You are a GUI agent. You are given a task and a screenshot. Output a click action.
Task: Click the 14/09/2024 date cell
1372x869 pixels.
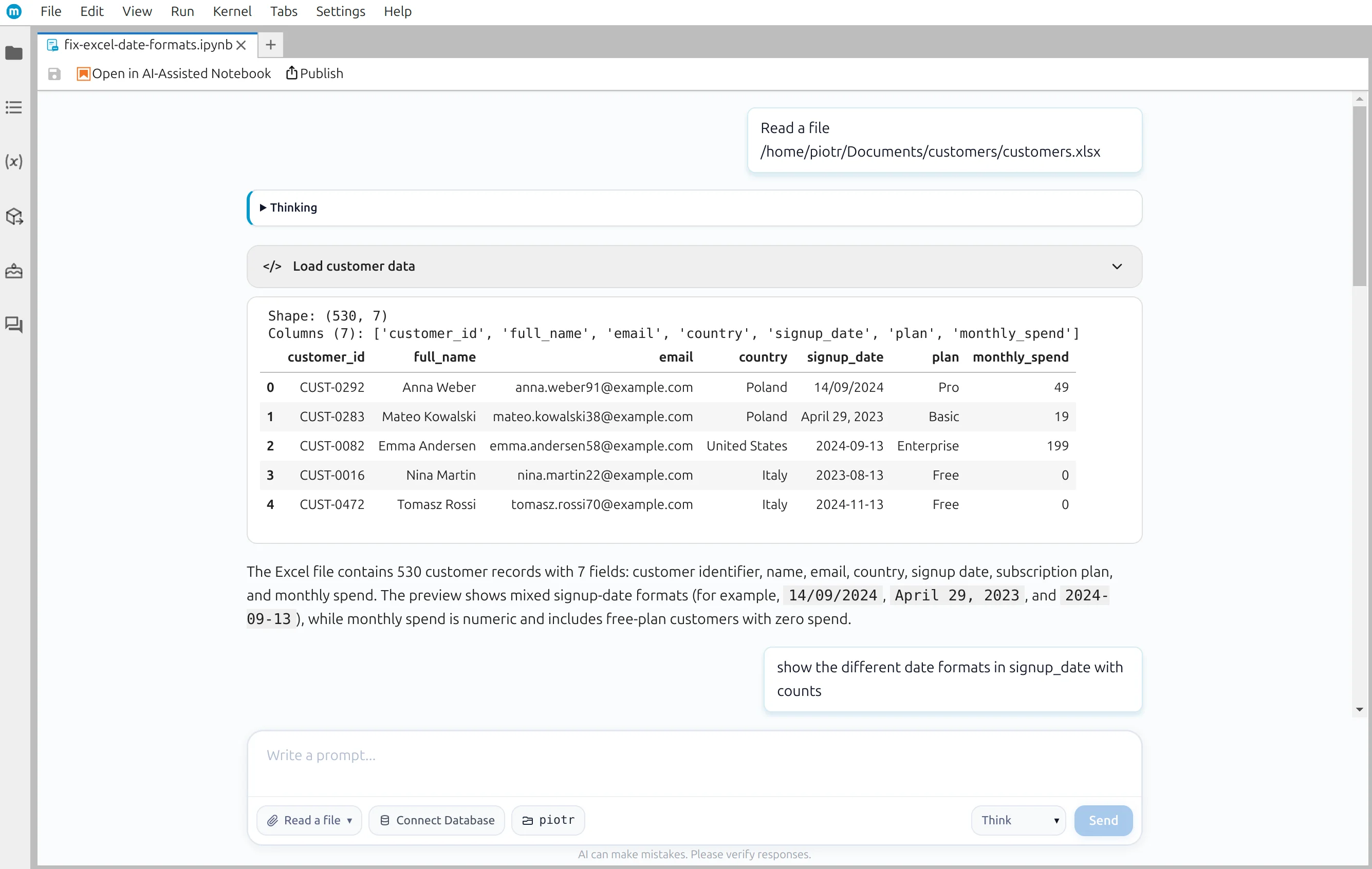pyautogui.click(x=848, y=387)
